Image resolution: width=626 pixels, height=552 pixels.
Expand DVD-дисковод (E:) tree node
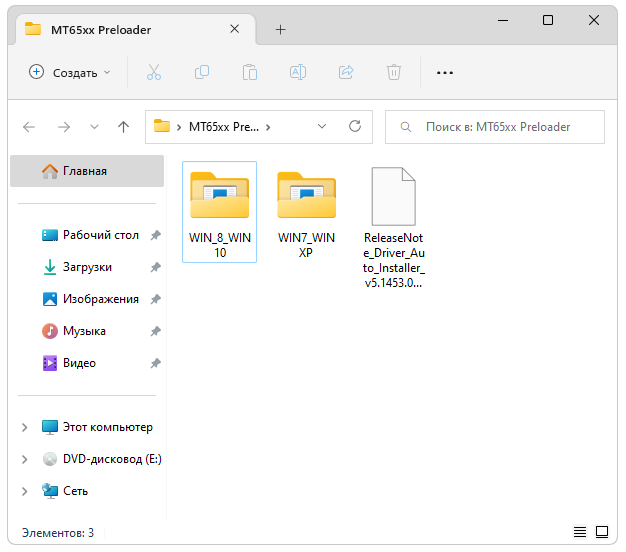click(x=24, y=459)
